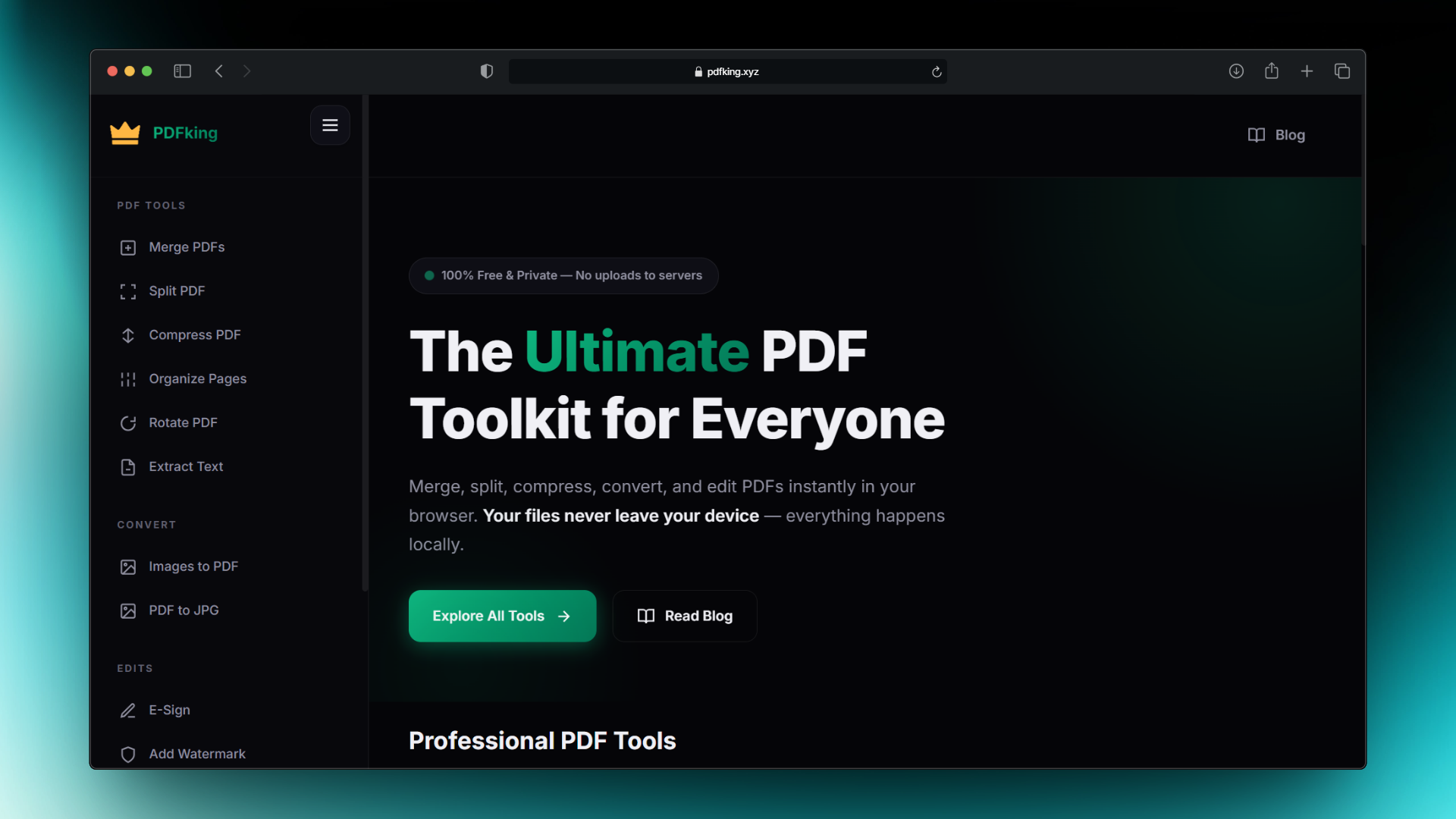Viewport: 1456px width, 819px height.
Task: Open the Compress PDF tool icon
Action: coord(127,335)
